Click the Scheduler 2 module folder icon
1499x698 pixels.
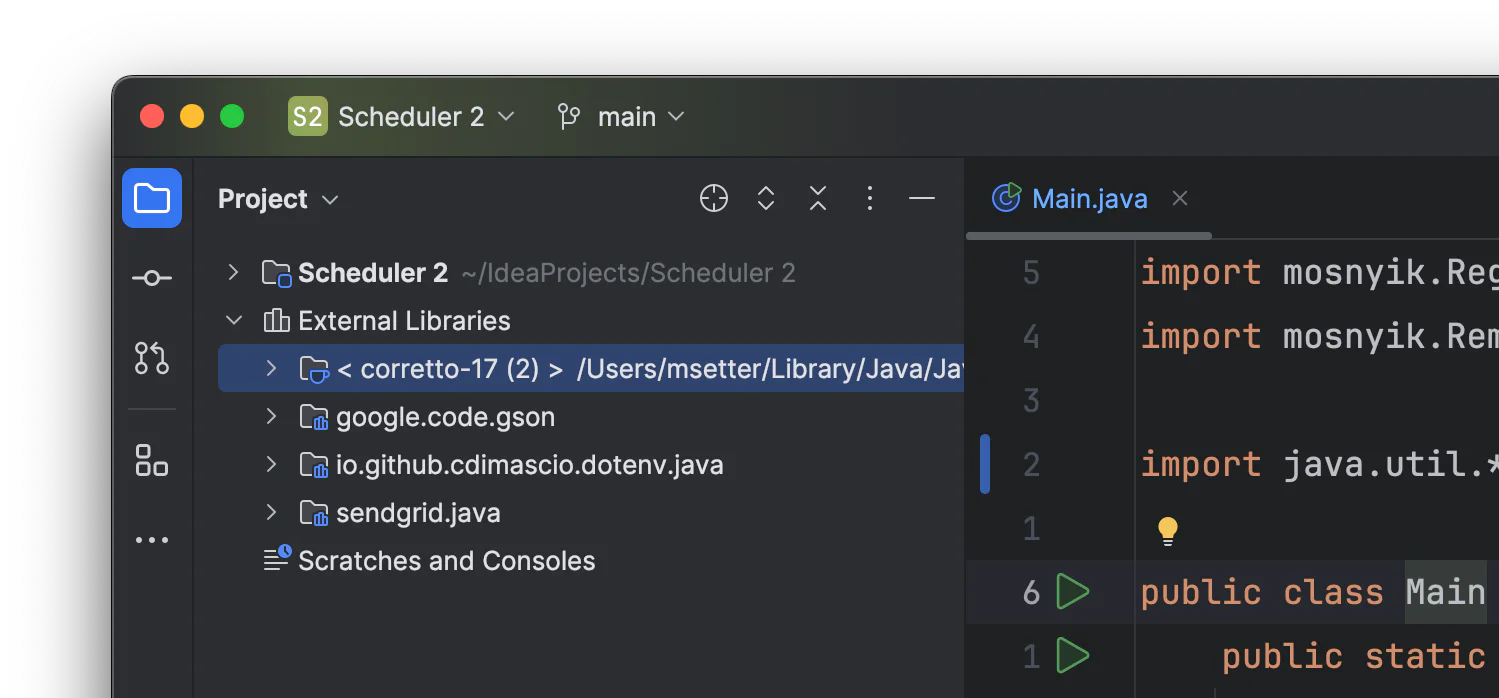[x=276, y=273]
